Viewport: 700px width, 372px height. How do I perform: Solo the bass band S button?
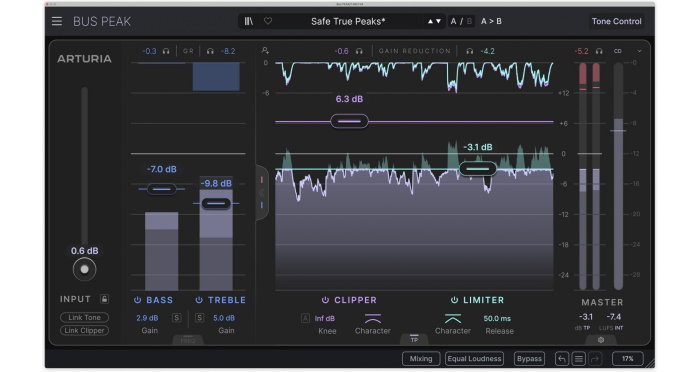click(176, 318)
